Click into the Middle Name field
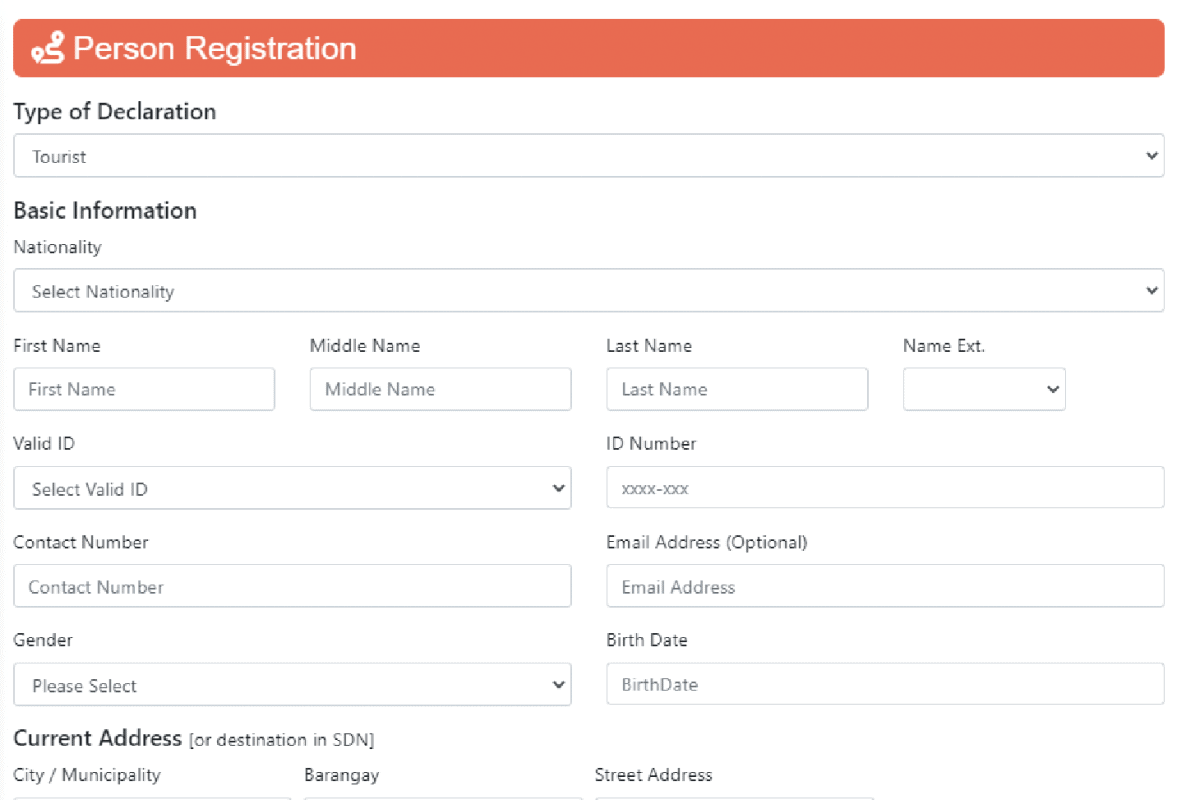Screen dimensions: 1200x800 [x=440, y=389]
